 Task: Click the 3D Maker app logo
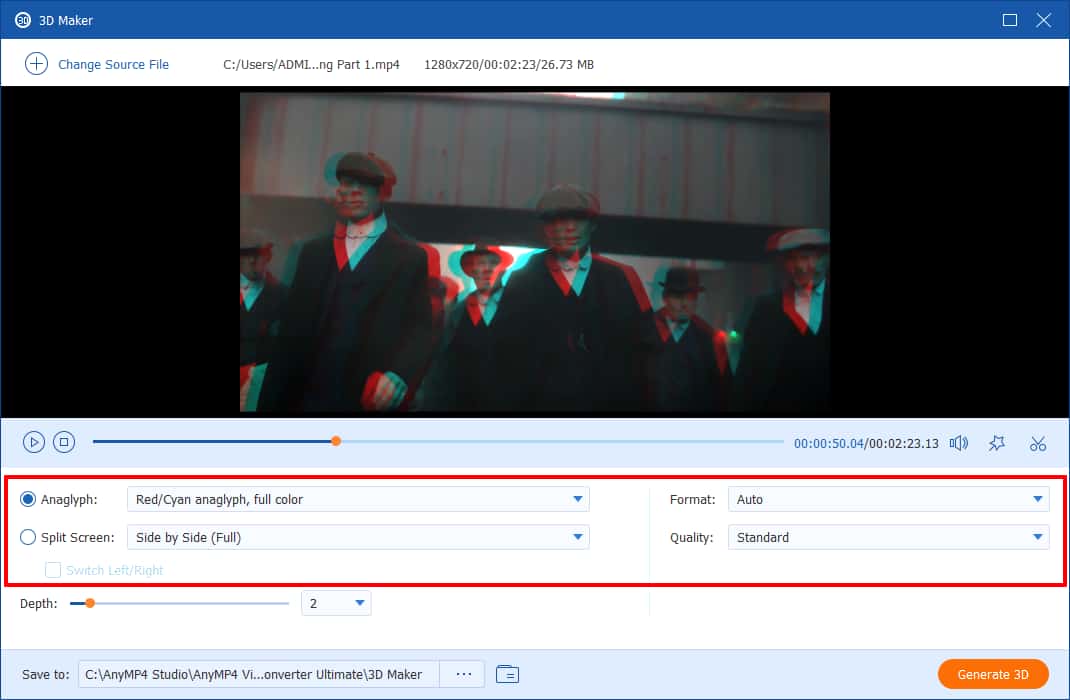coord(22,20)
